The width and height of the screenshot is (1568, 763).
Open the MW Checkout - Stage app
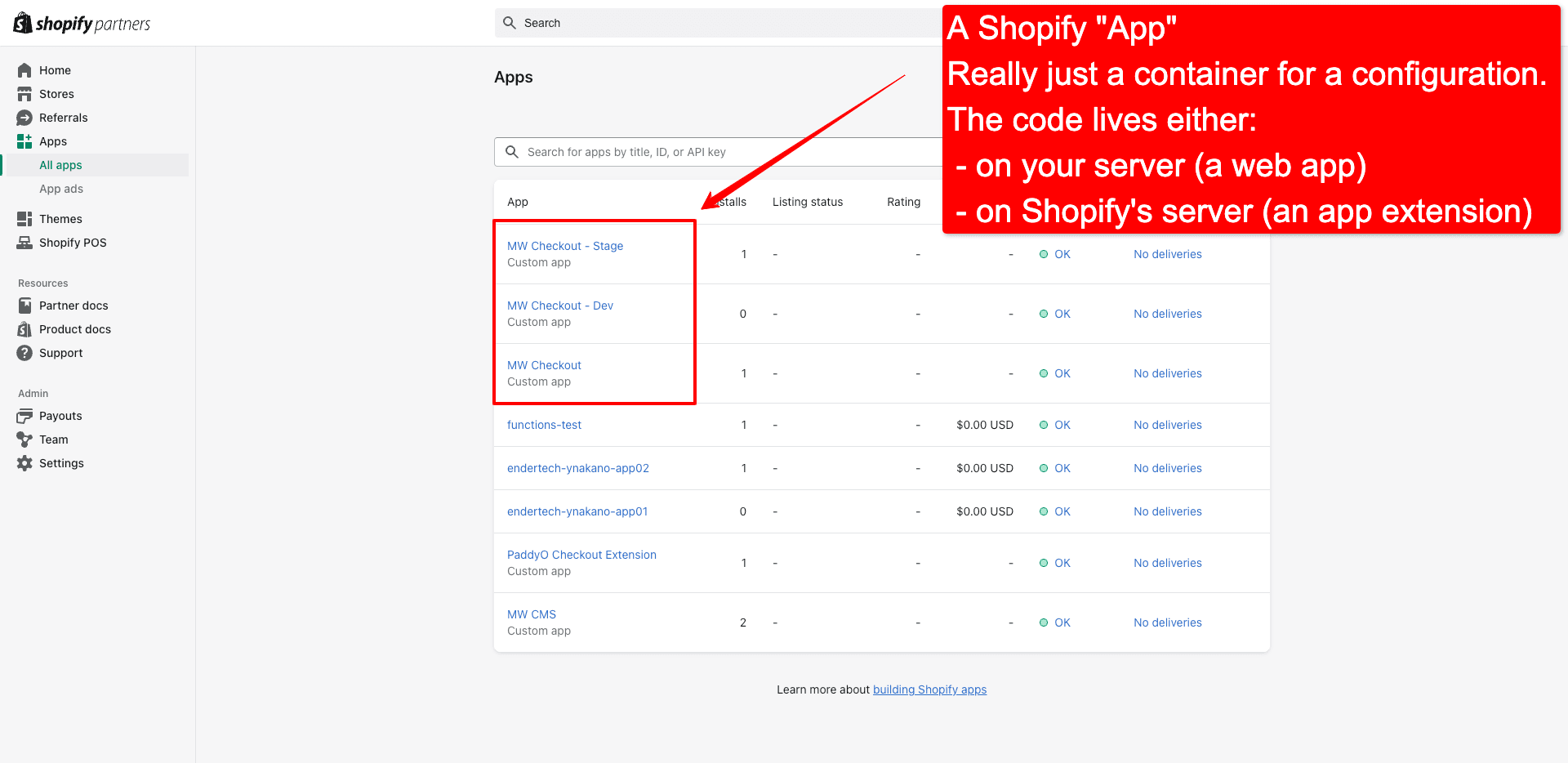[564, 246]
